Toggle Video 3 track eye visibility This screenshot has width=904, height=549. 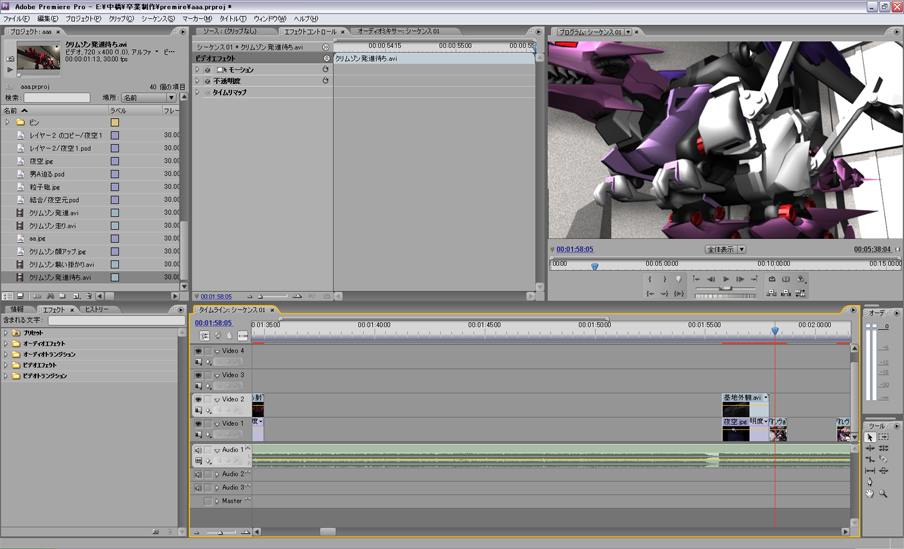[x=198, y=375]
